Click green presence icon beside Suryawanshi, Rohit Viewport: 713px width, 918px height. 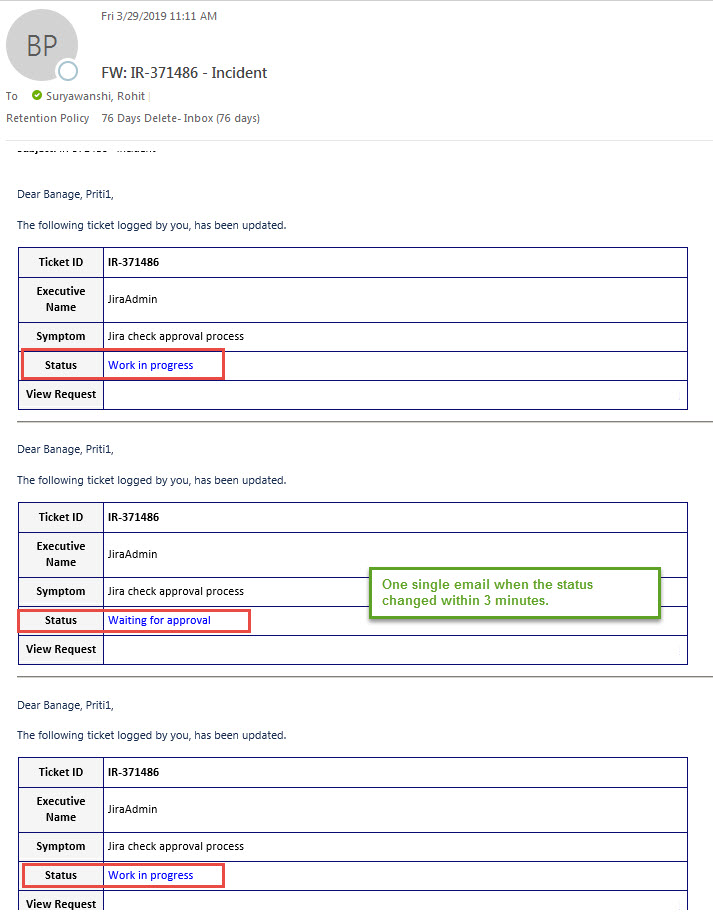coord(37,95)
